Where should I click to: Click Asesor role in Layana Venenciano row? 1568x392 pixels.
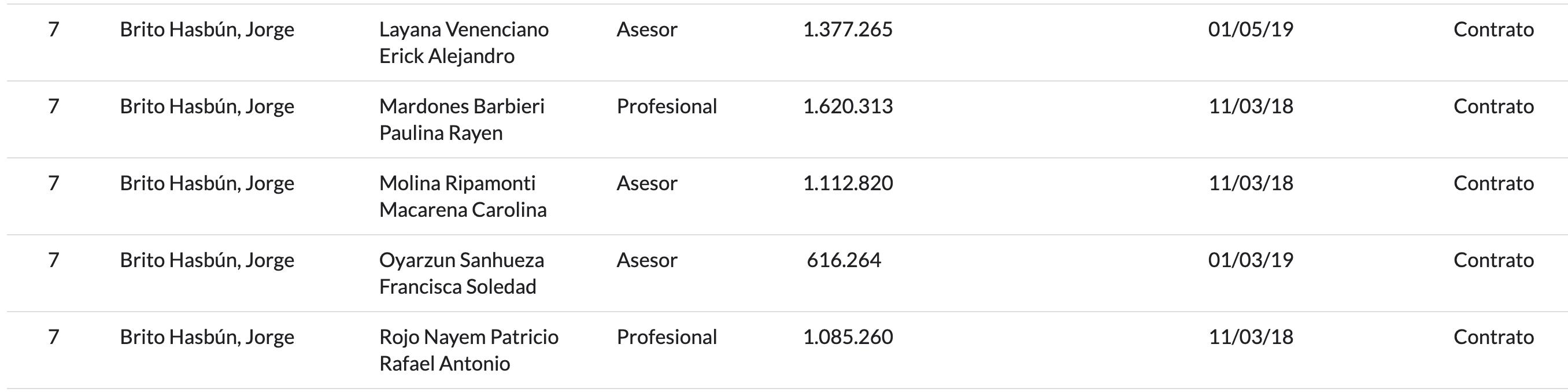point(646,29)
